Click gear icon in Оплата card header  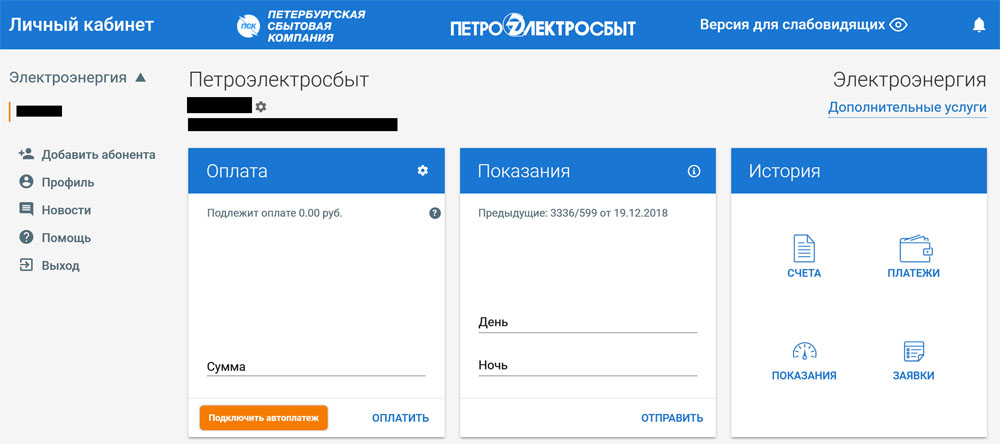pyautogui.click(x=422, y=171)
